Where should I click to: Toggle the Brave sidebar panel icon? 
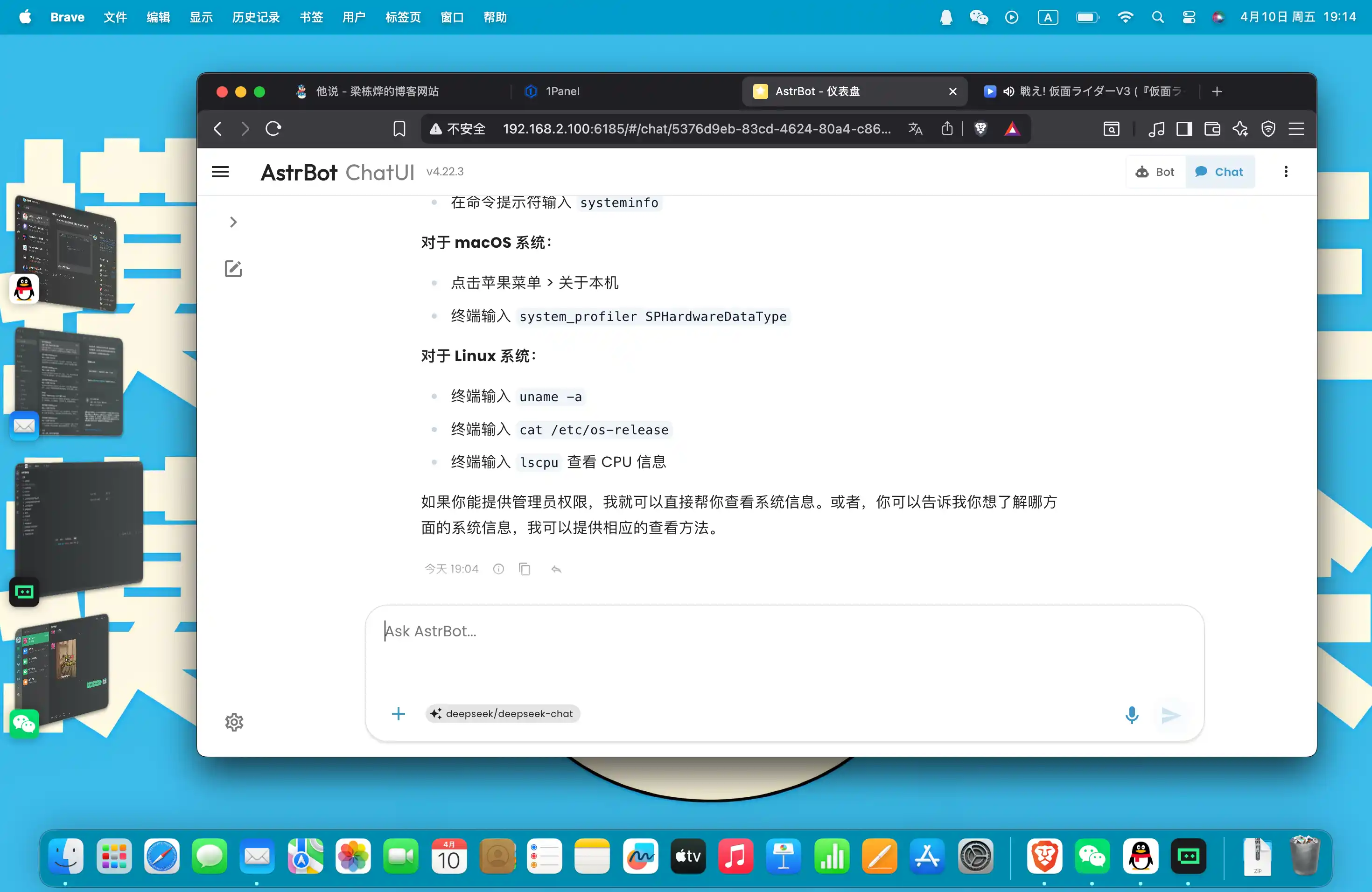pos(1184,128)
